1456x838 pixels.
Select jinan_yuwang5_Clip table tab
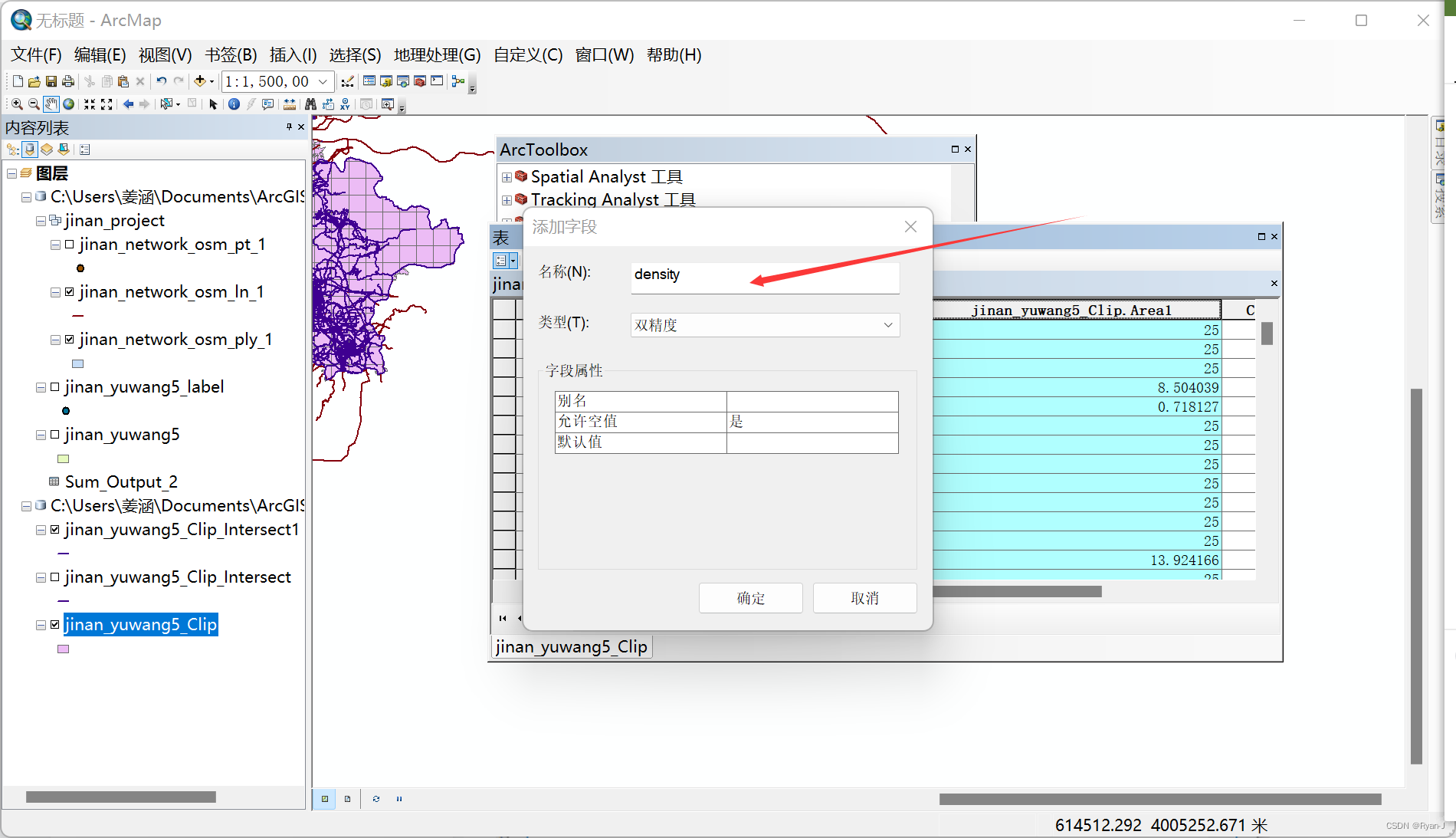coord(571,646)
